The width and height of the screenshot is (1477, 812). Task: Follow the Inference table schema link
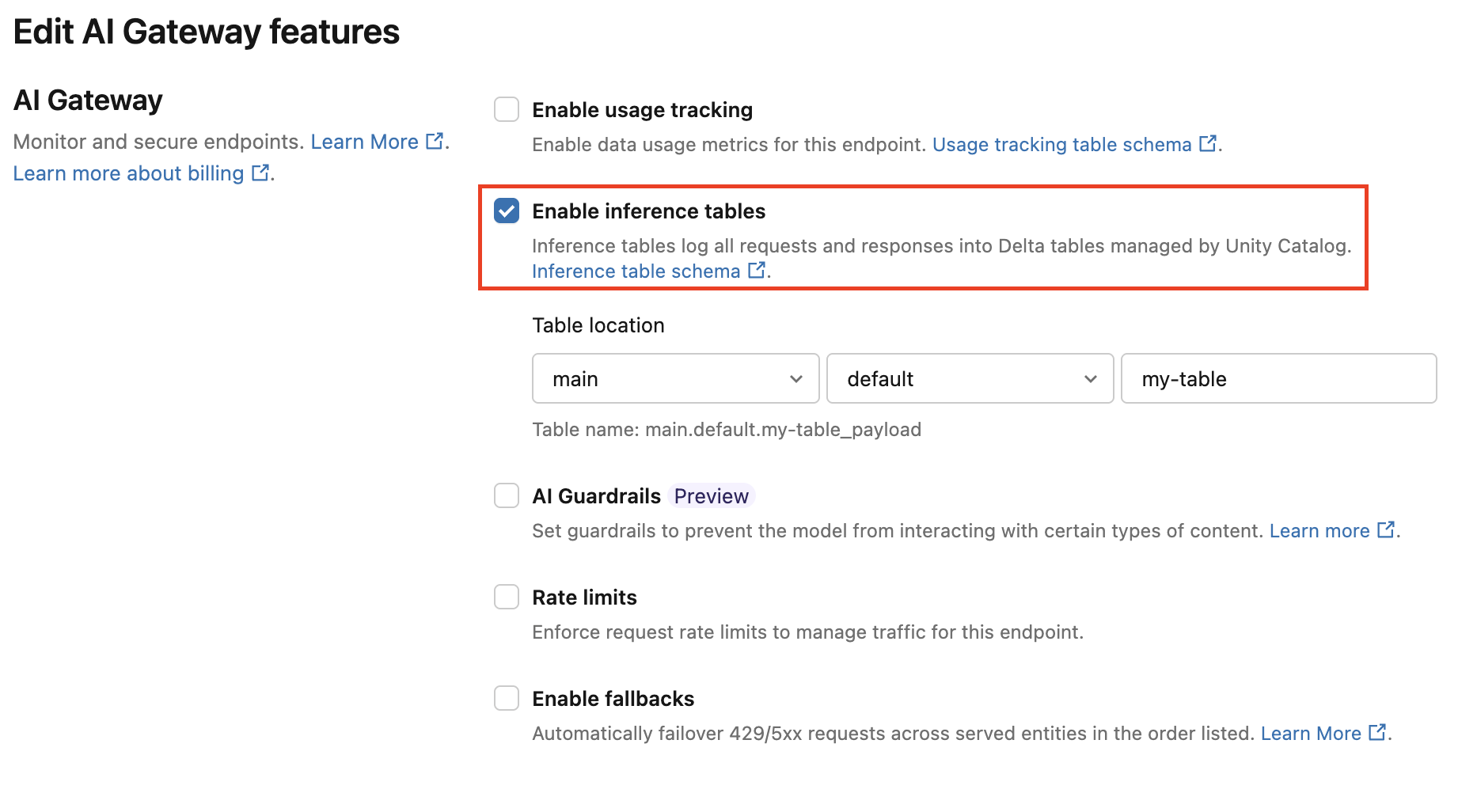pos(636,271)
